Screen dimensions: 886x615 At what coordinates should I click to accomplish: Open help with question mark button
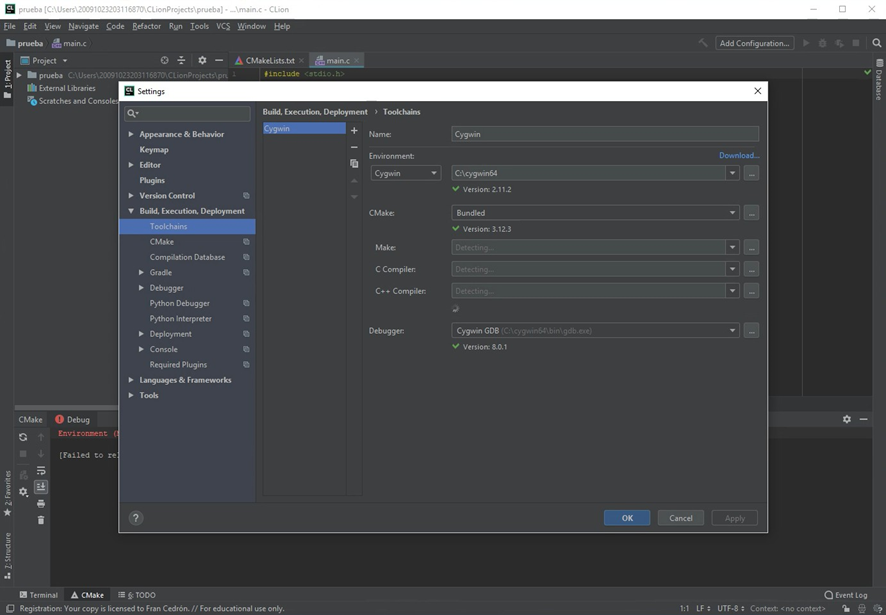136,518
